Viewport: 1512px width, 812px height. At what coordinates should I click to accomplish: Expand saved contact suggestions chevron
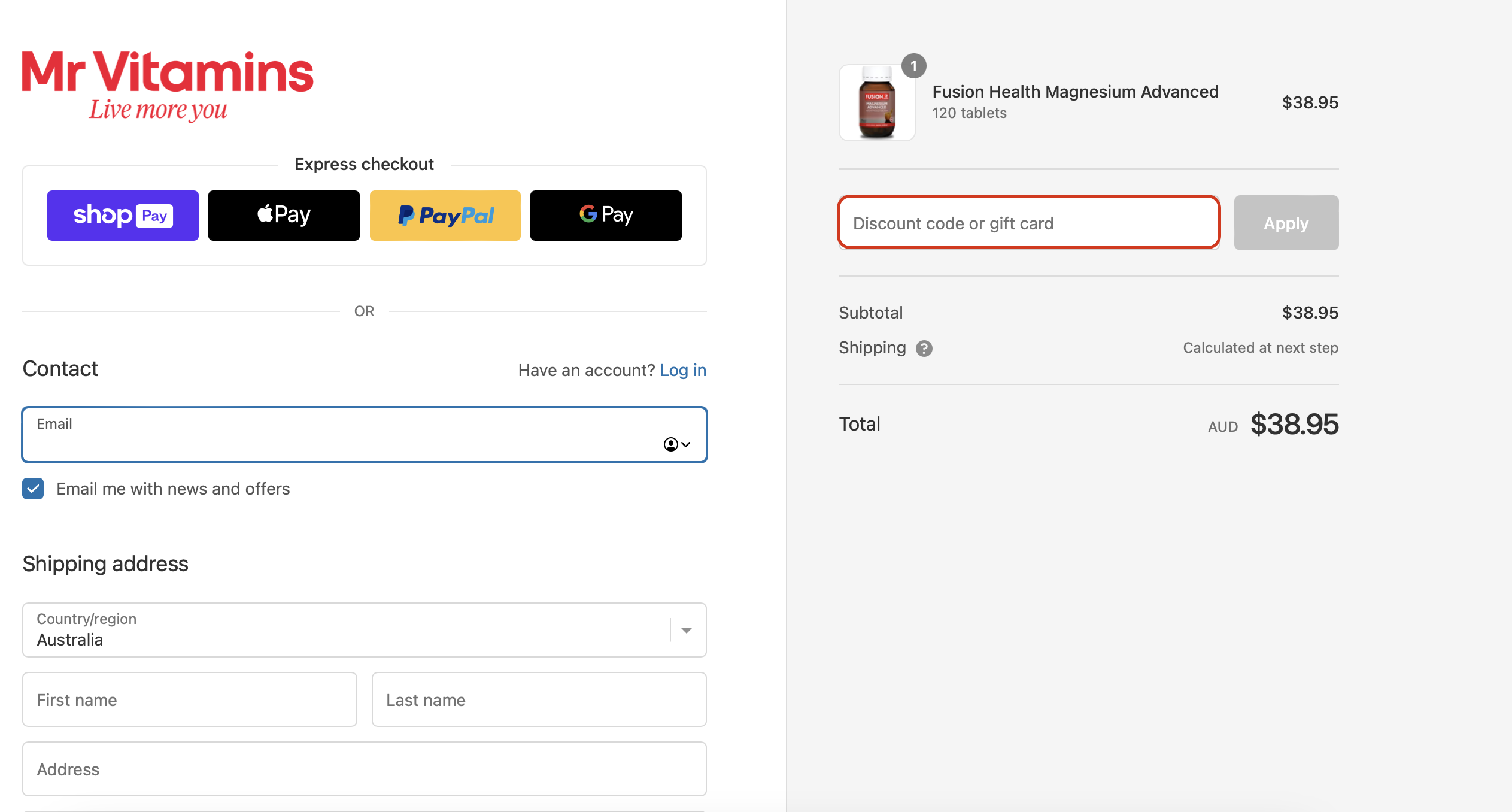(x=685, y=444)
